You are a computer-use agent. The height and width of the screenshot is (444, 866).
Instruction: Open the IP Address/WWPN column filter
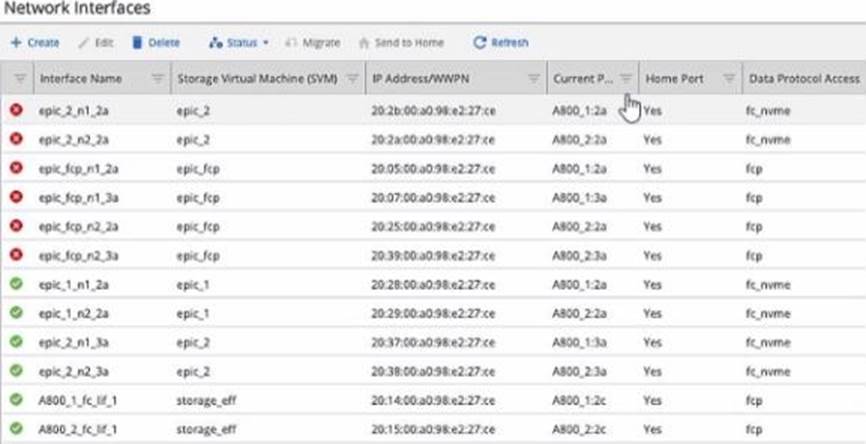[x=533, y=77]
